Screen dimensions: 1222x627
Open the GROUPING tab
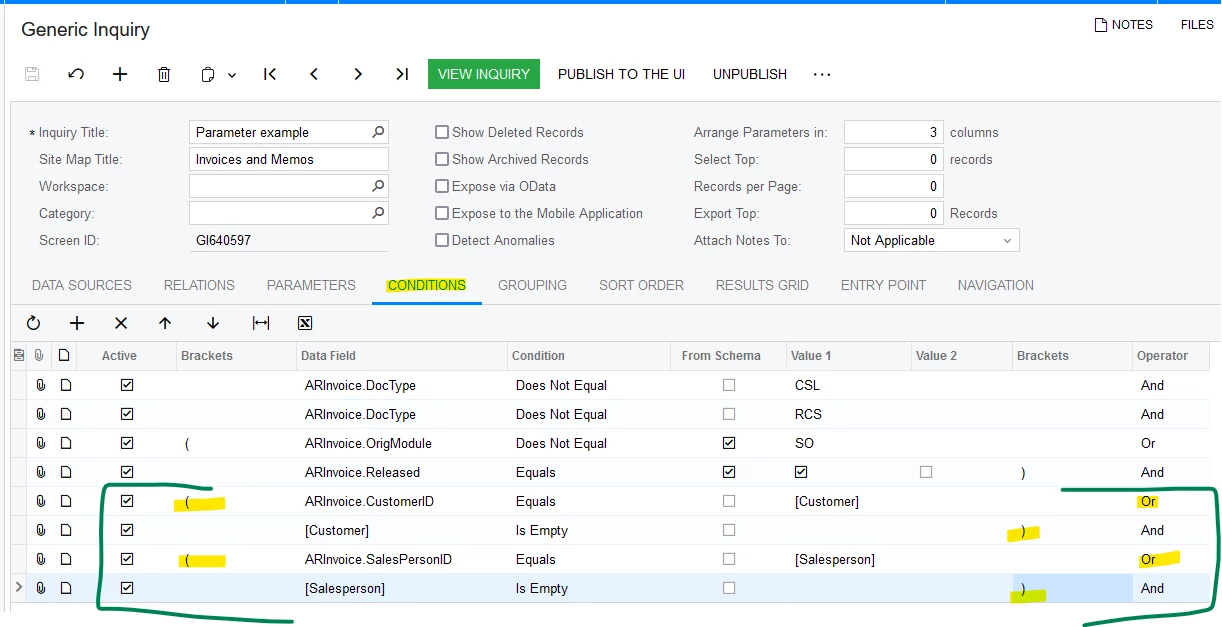pos(532,285)
